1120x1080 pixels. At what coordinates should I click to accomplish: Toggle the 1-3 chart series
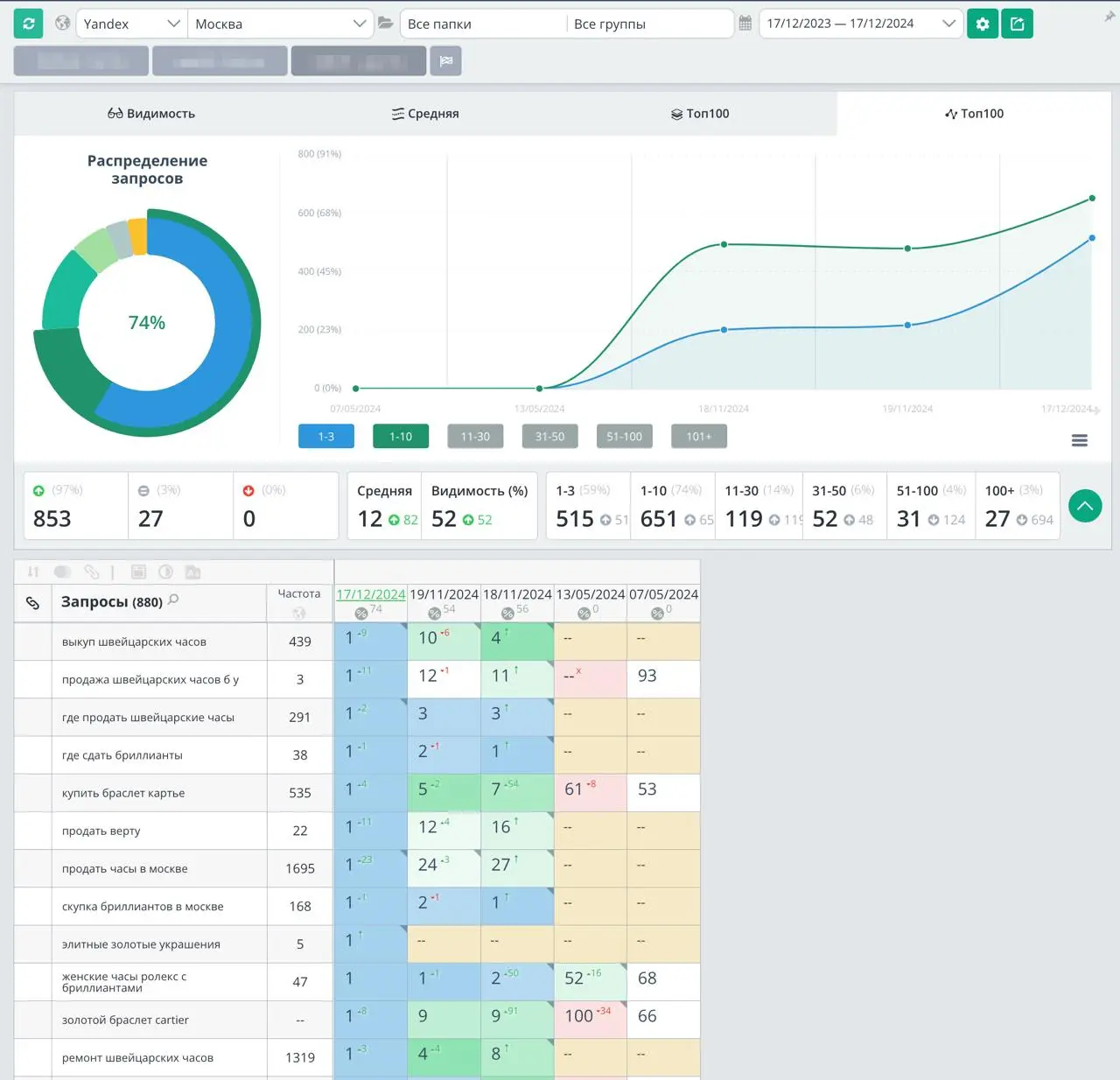(326, 436)
